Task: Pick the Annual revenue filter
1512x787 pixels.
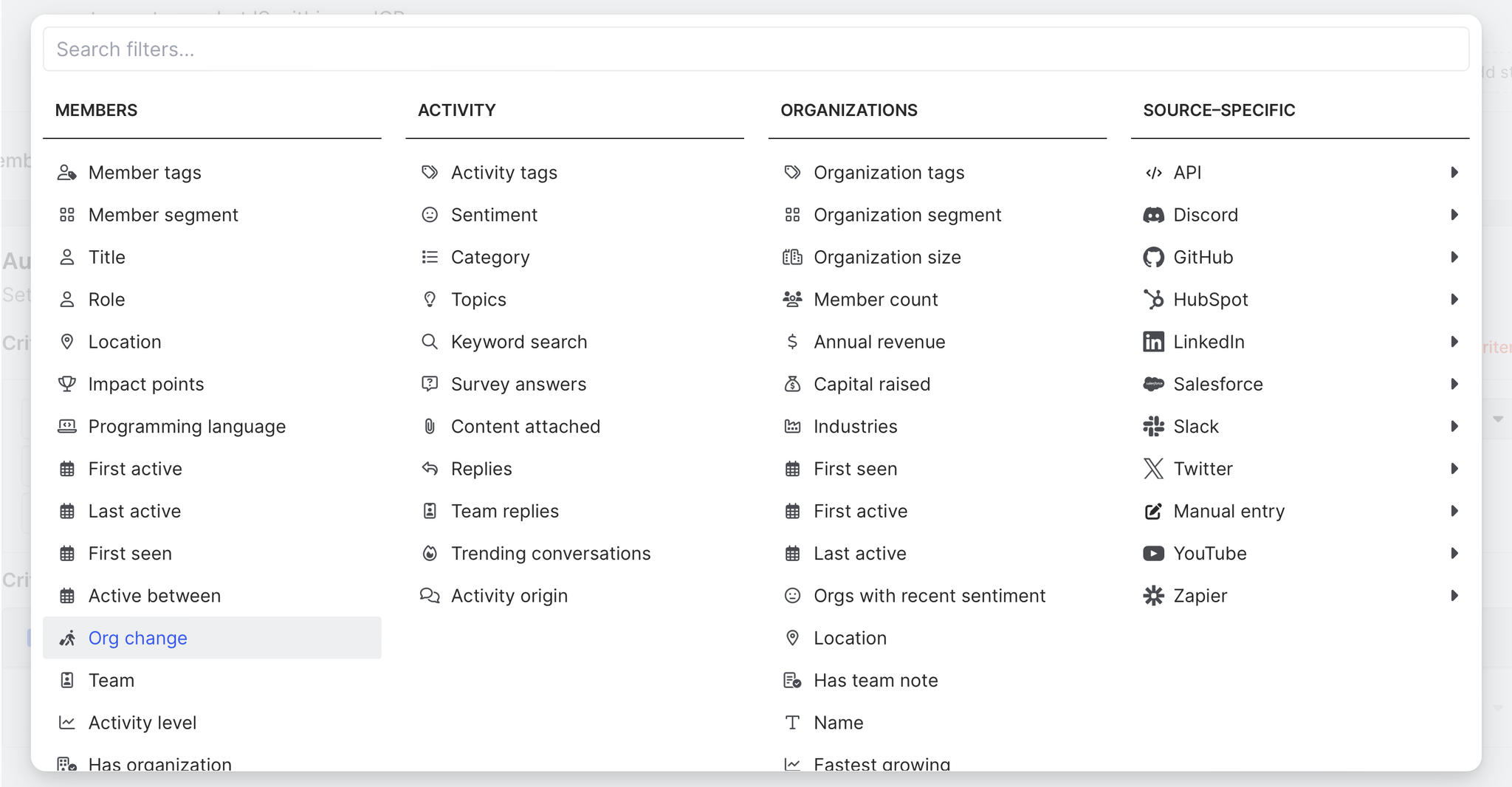Action: tap(879, 342)
